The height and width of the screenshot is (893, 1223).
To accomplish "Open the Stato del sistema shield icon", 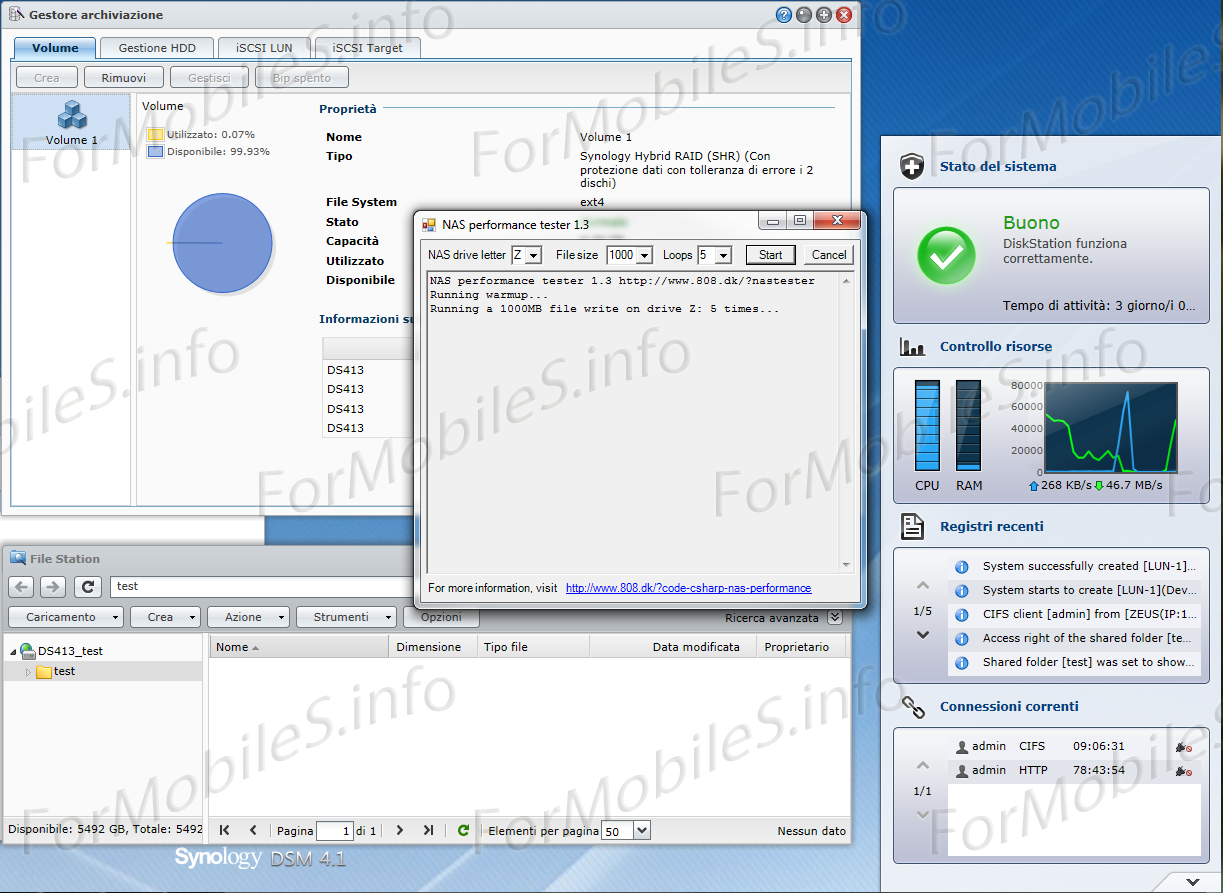I will (x=911, y=167).
